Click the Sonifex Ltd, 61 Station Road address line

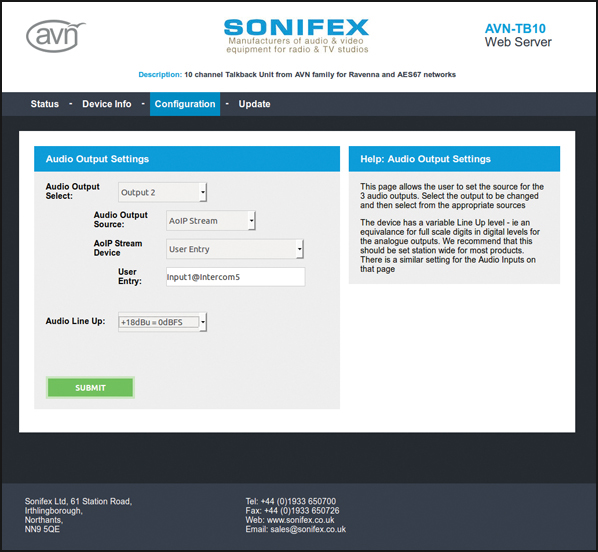pyautogui.click(x=78, y=501)
